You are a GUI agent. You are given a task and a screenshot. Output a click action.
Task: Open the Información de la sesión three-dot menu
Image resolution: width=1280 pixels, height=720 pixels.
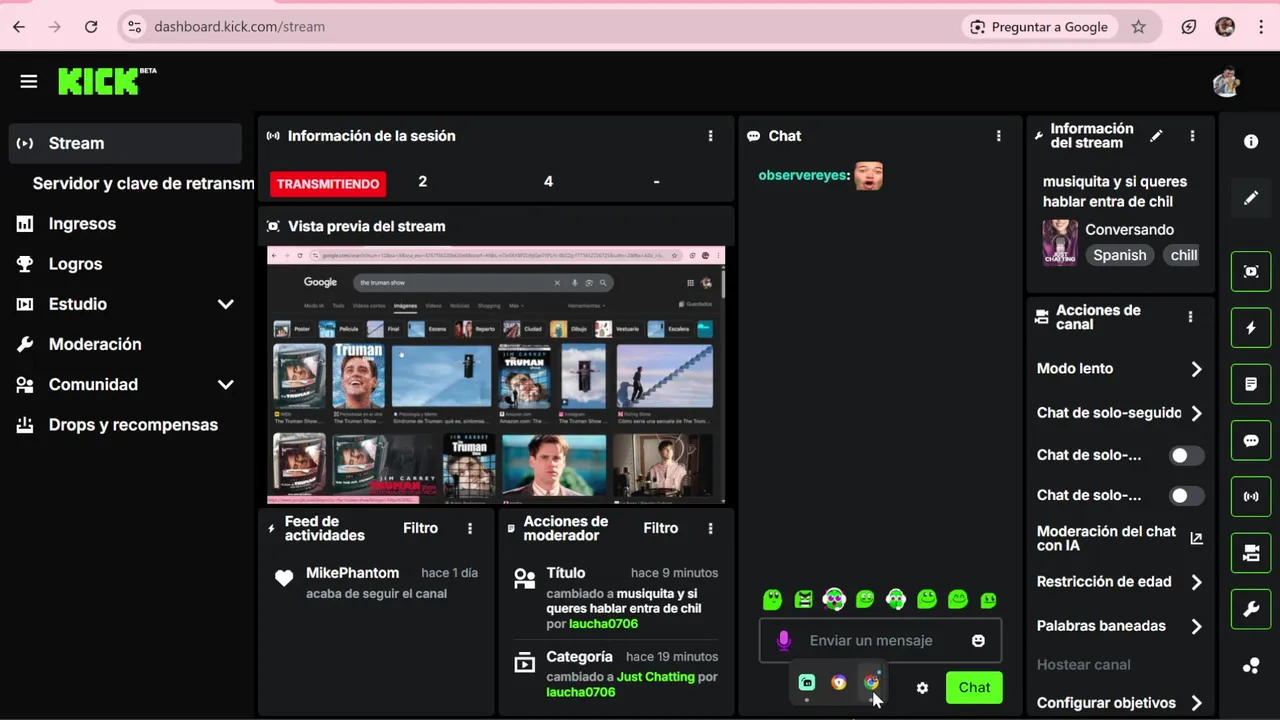click(x=711, y=136)
